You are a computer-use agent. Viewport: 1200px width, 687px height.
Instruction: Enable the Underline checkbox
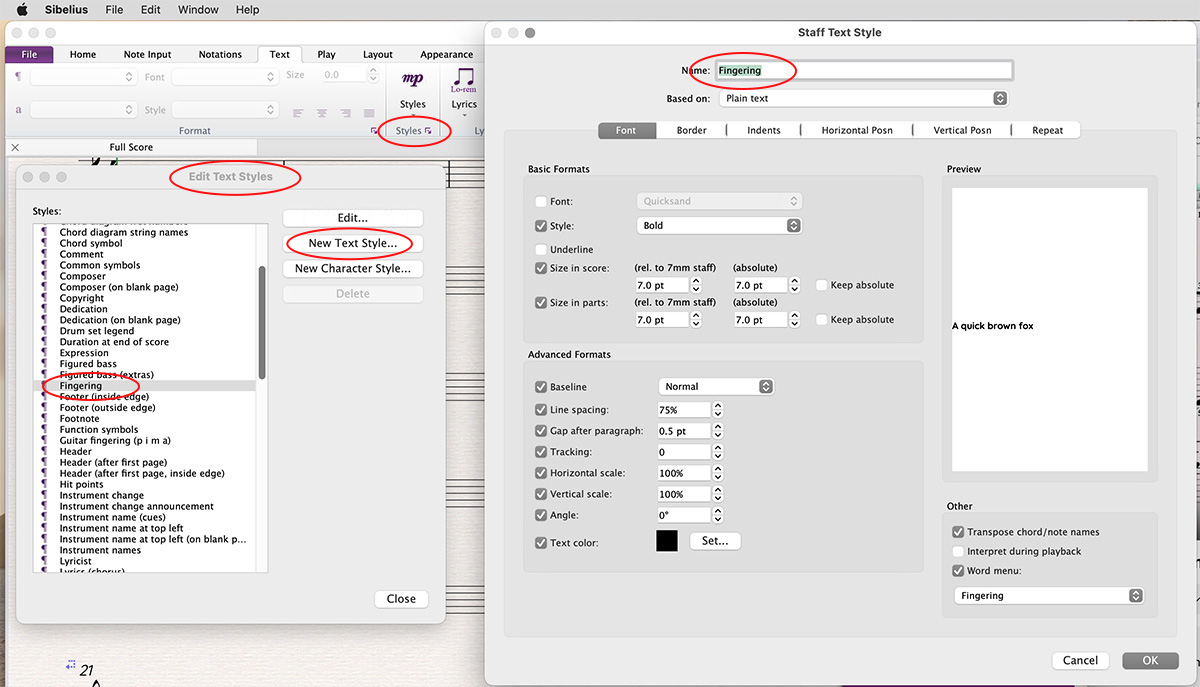pos(541,249)
